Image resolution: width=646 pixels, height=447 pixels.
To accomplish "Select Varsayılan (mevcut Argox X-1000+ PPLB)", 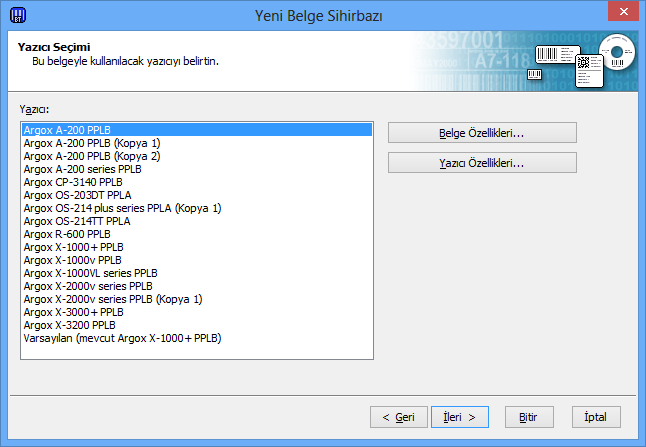I will pyautogui.click(x=122, y=338).
